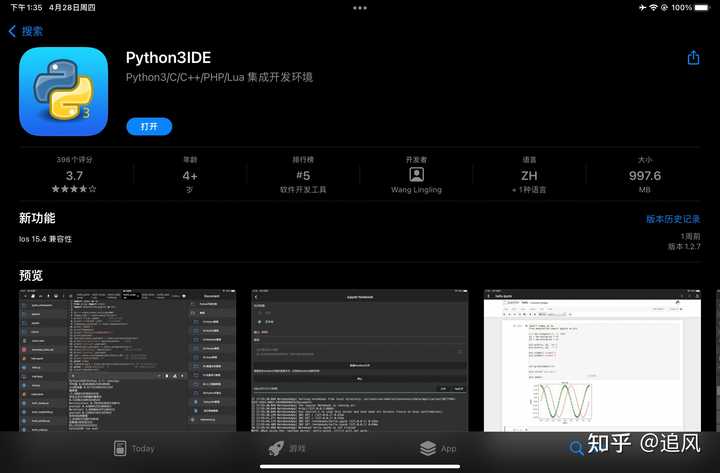Open the app with 打开 button
The width and height of the screenshot is (720, 473).
149,126
